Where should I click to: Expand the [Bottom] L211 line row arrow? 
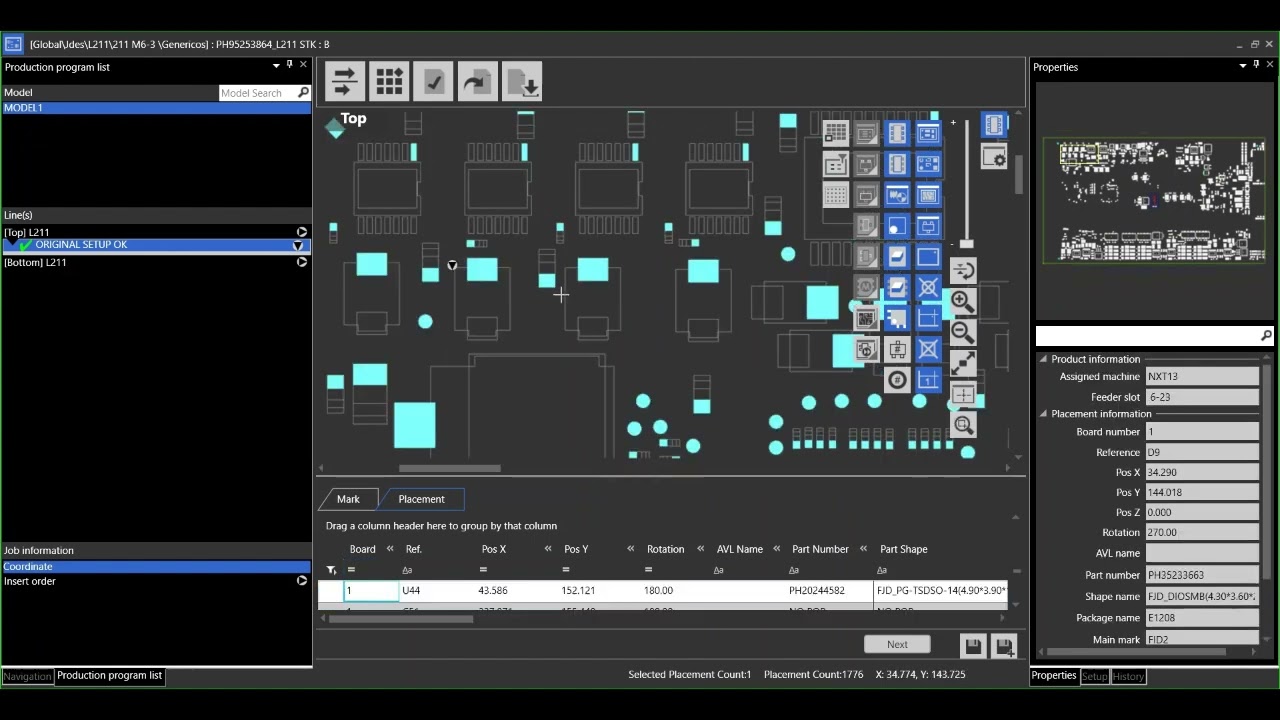click(x=301, y=262)
